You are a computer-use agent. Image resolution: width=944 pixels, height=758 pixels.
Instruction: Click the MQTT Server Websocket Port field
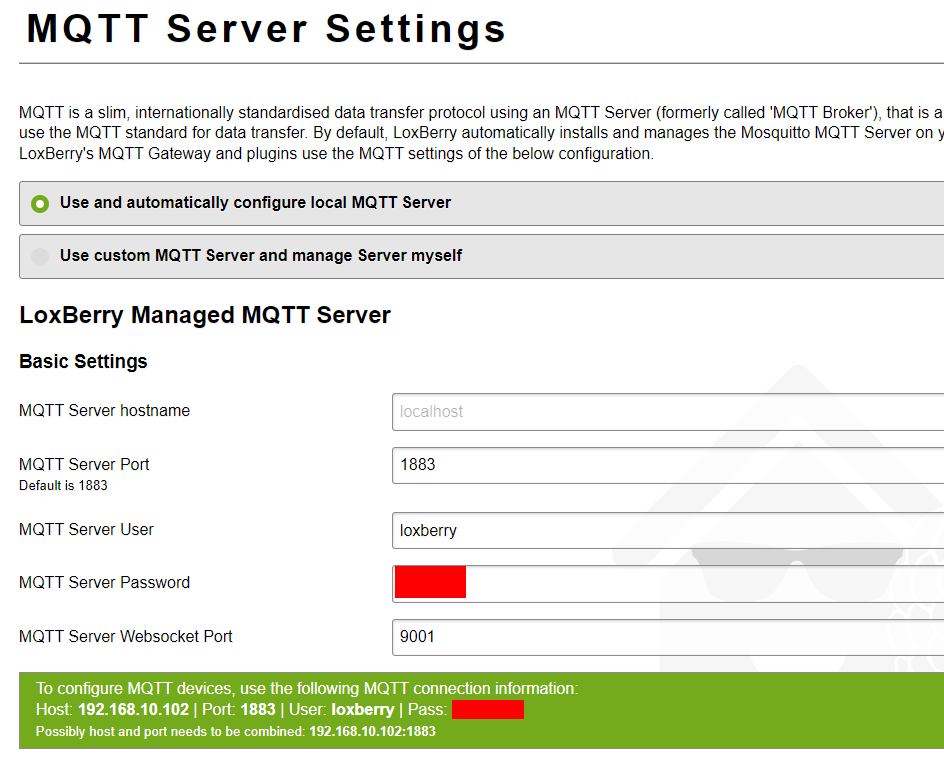pos(668,637)
